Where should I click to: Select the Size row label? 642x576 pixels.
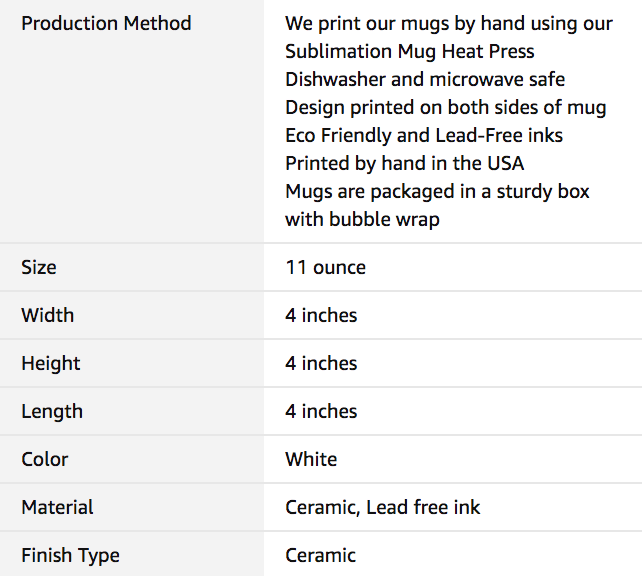click(39, 267)
